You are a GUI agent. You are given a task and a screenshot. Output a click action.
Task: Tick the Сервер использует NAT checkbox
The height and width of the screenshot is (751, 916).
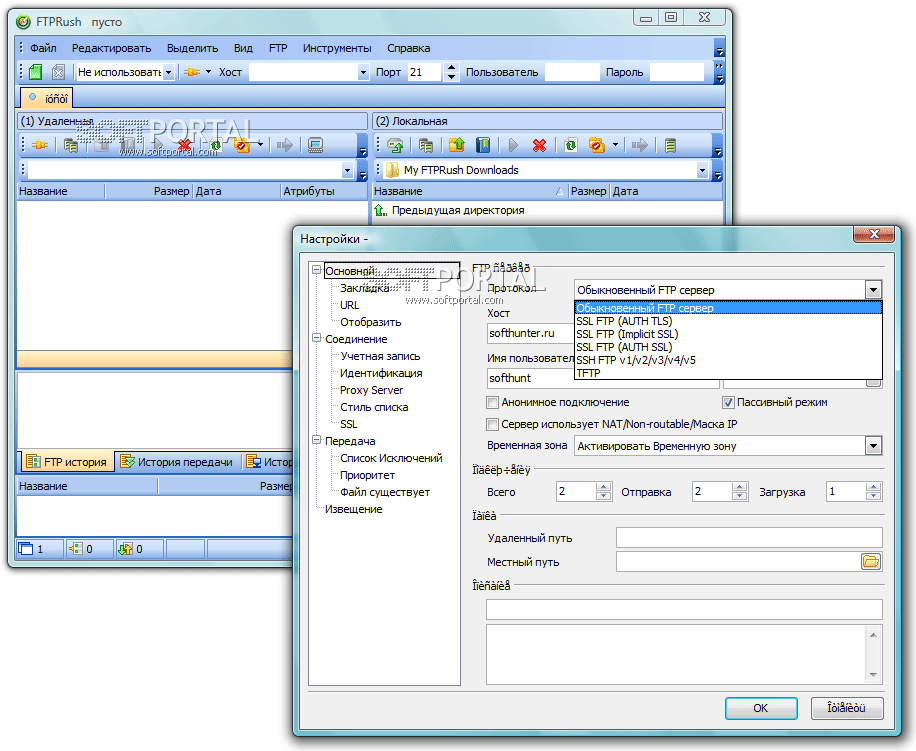click(x=492, y=424)
